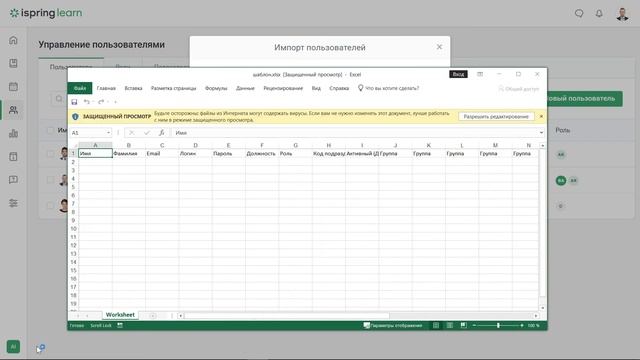Open the chat messages icon in the header
The width and height of the screenshot is (640, 360).
(x=579, y=13)
